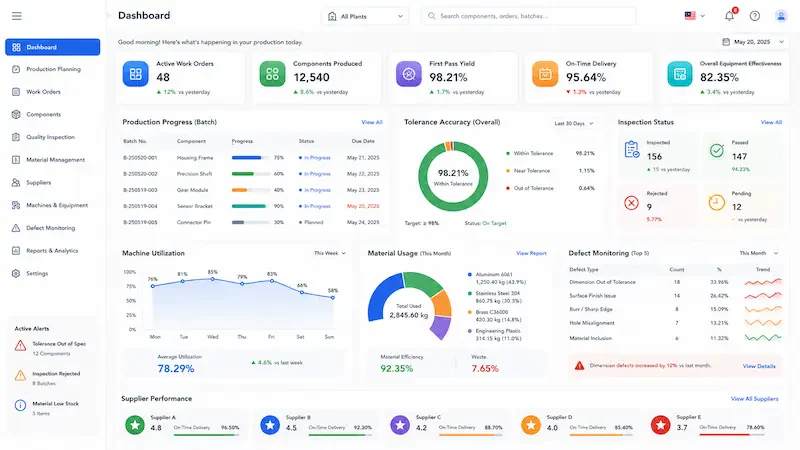Open the This Week utilization dropdown
The image size is (800, 450).
(x=330, y=253)
